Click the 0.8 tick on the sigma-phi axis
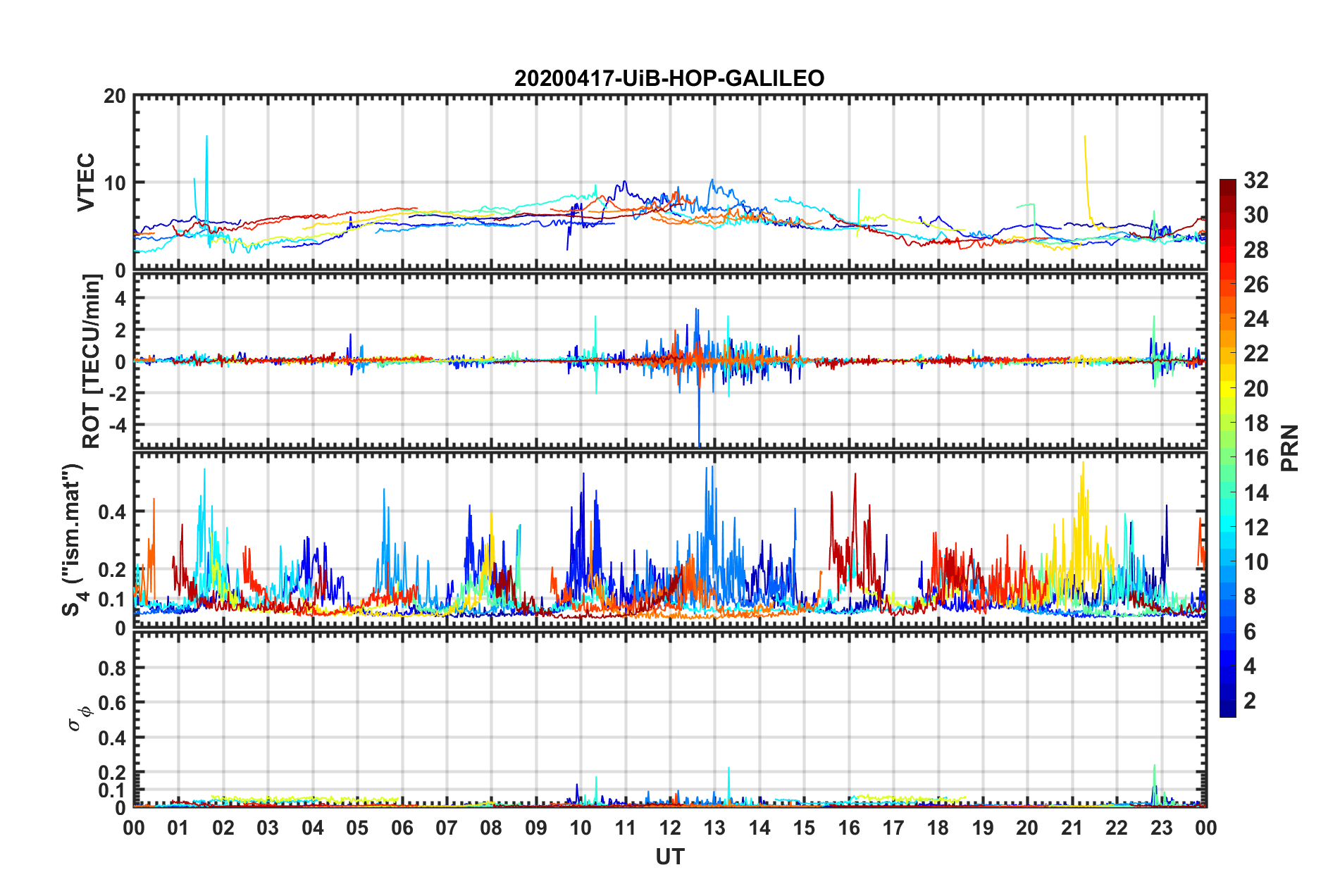 [113, 668]
